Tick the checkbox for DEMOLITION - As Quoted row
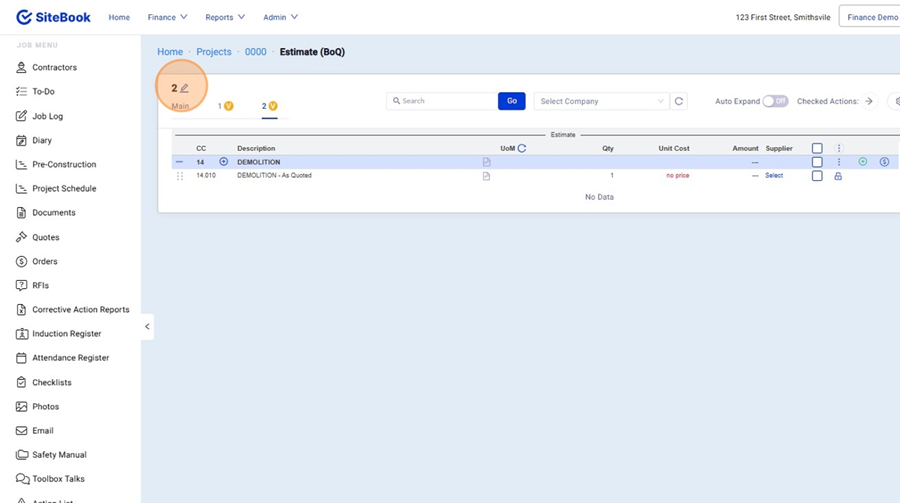This screenshot has height=503, width=900. pyautogui.click(x=817, y=176)
